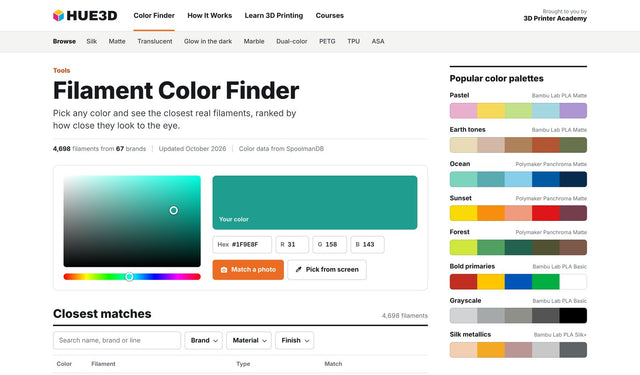Screen dimensions: 640x375
Task: Go to How It Works page
Action: [x=209, y=16]
